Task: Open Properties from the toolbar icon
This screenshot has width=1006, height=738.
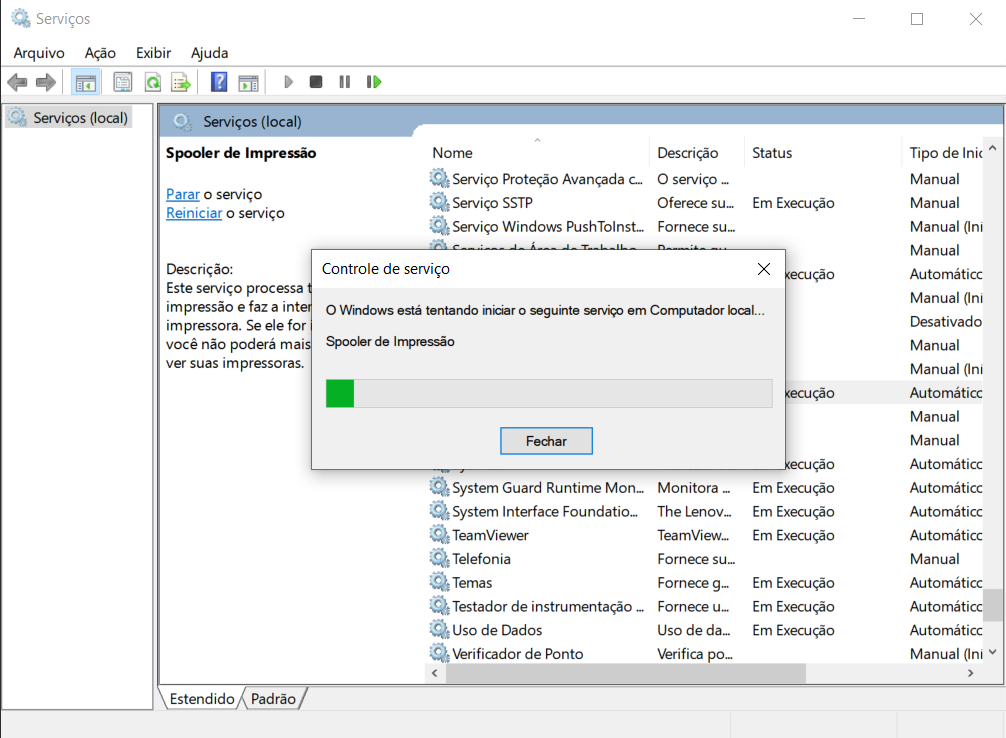Action: (123, 82)
